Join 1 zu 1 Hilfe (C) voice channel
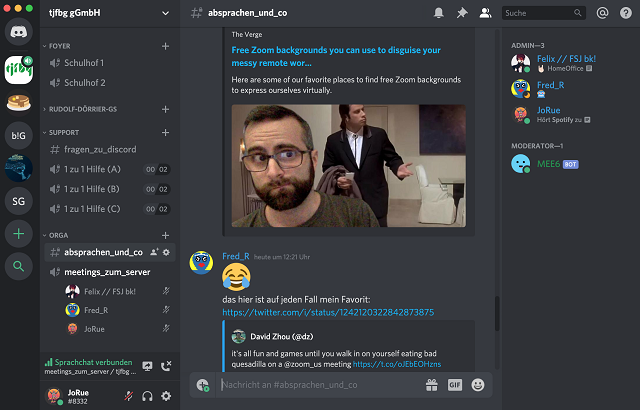The height and width of the screenshot is (410, 640). point(110,209)
